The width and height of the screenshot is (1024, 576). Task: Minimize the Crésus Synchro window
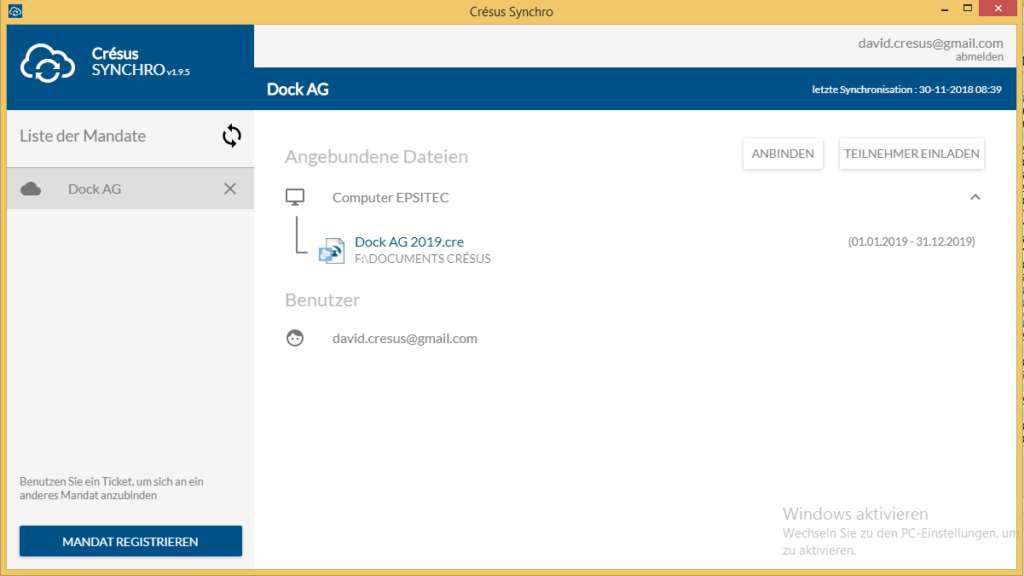[944, 9]
